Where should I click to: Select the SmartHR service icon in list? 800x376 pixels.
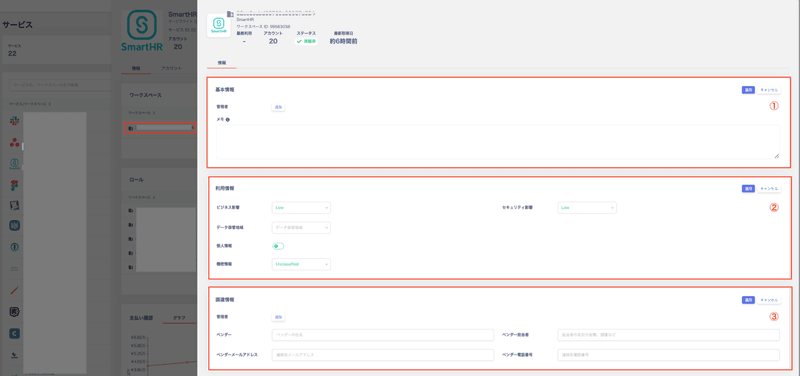[15, 164]
